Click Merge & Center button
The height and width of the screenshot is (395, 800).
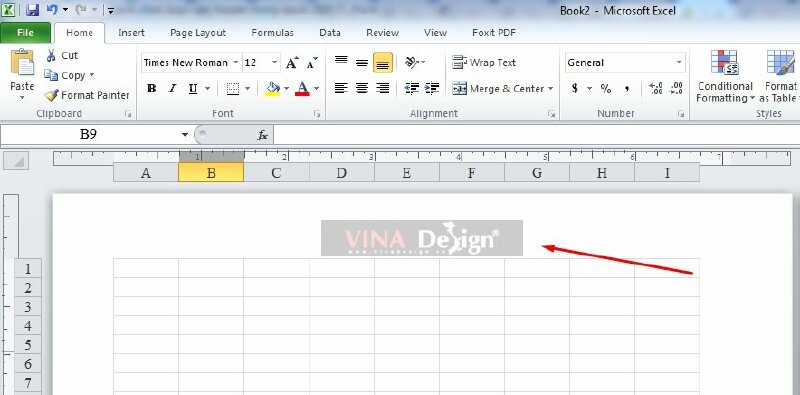[x=498, y=88]
